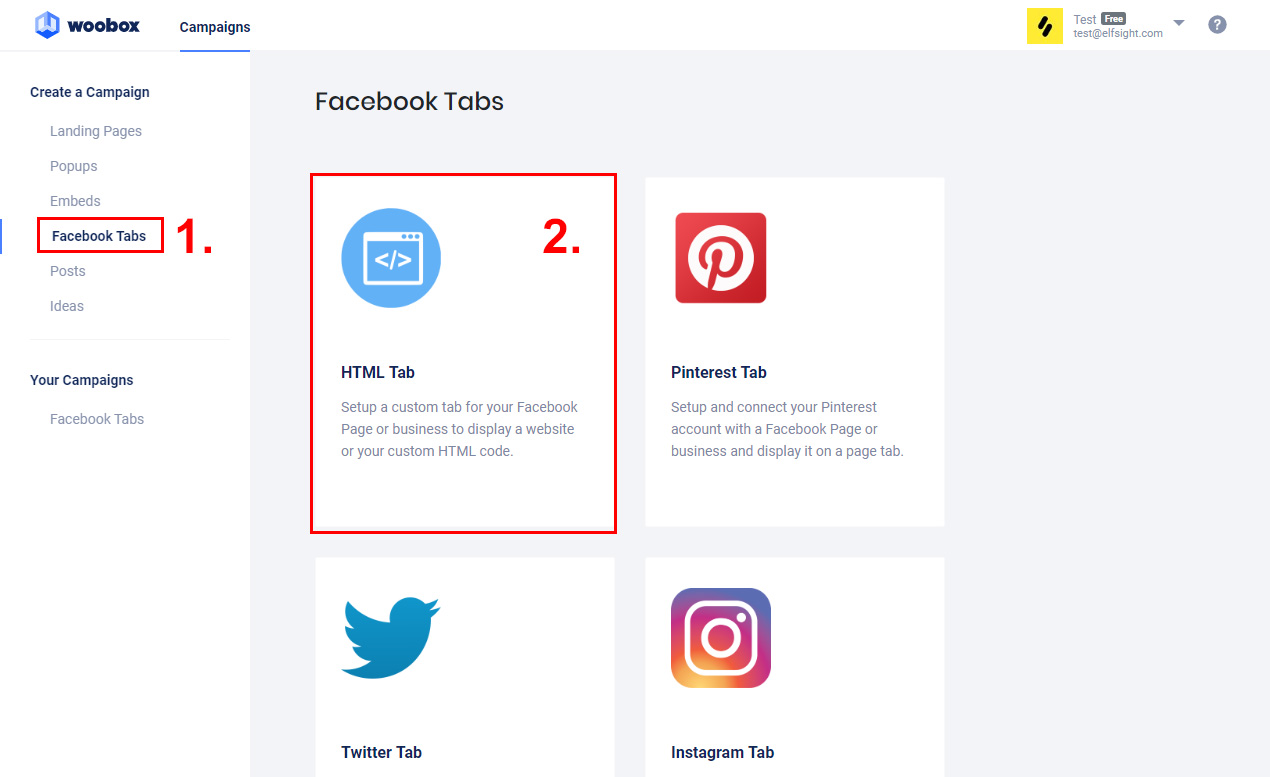1270x777 pixels.
Task: Click the yellow account avatar
Action: point(1045,26)
